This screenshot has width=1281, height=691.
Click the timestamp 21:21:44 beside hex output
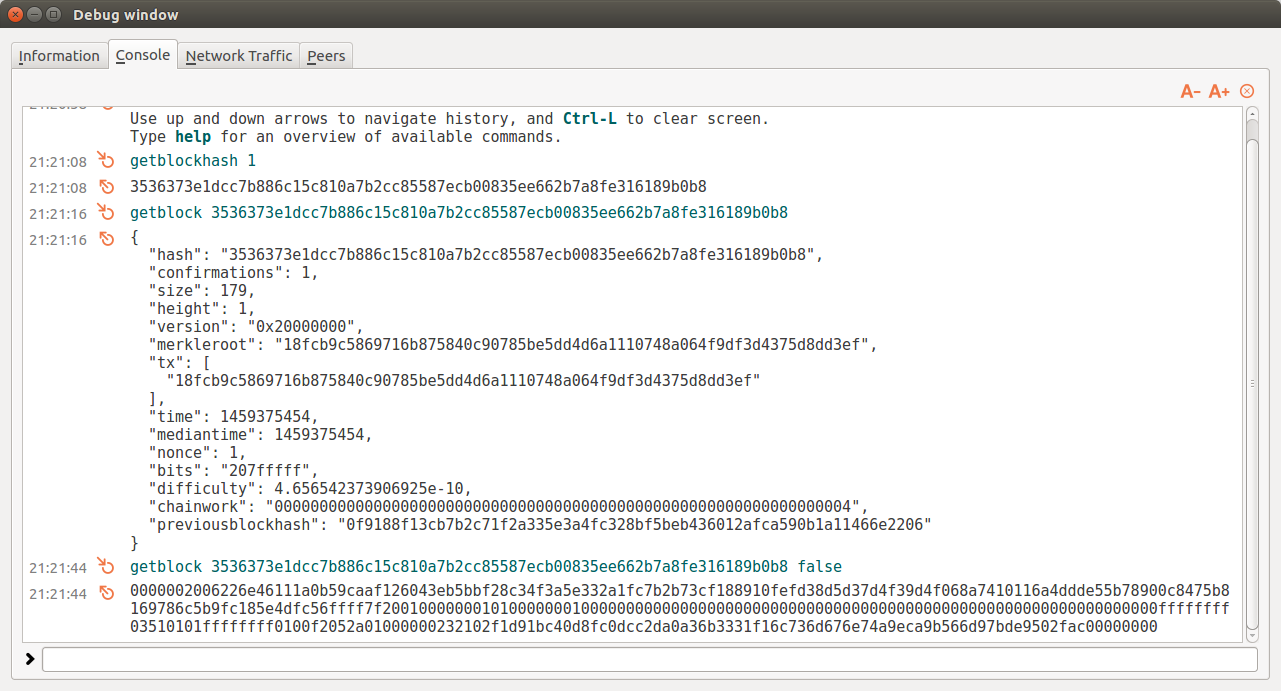(x=58, y=594)
